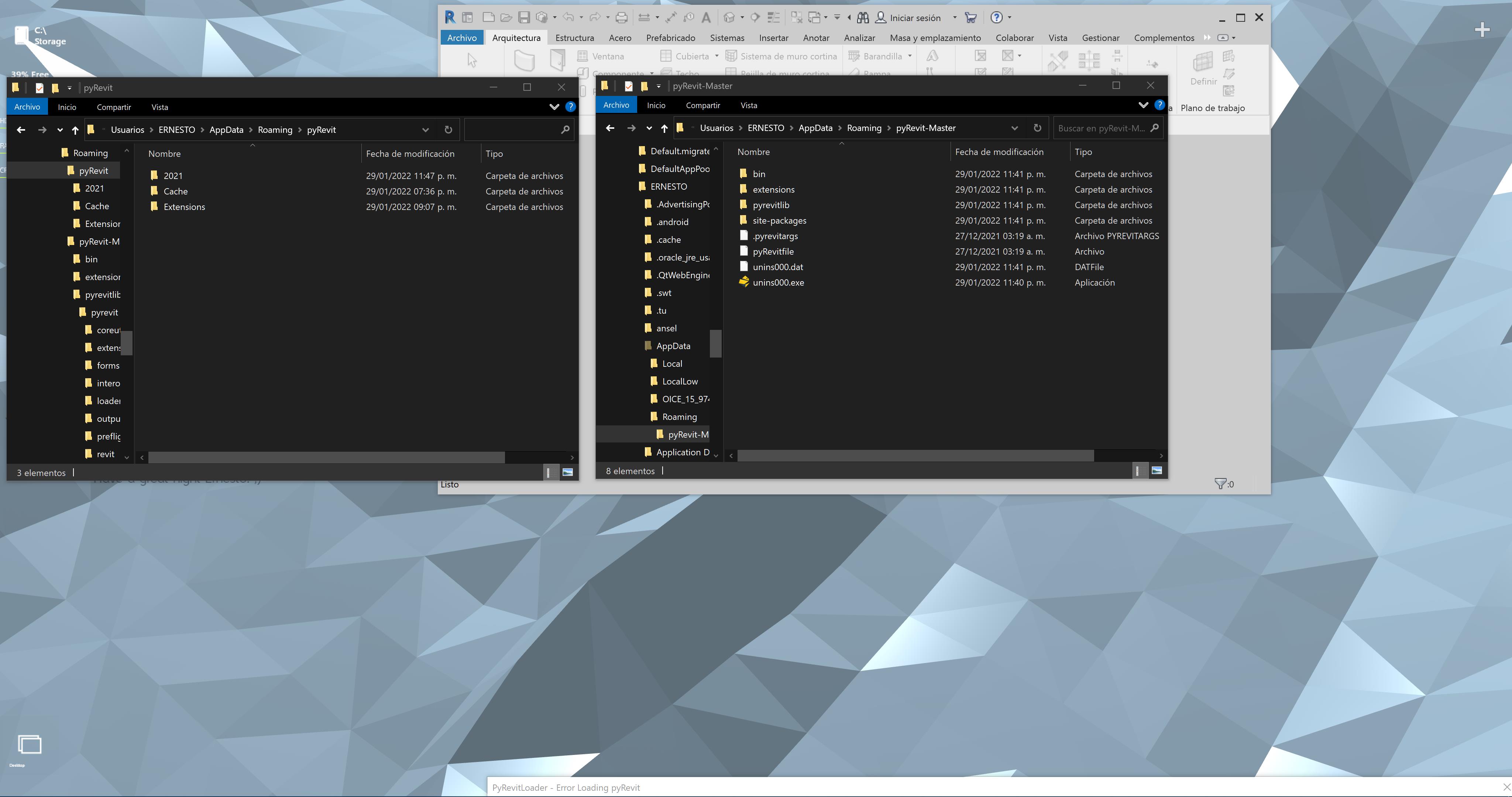Click the Print icon in Revit toolbar
Image resolution: width=1512 pixels, height=797 pixels.
point(622,18)
